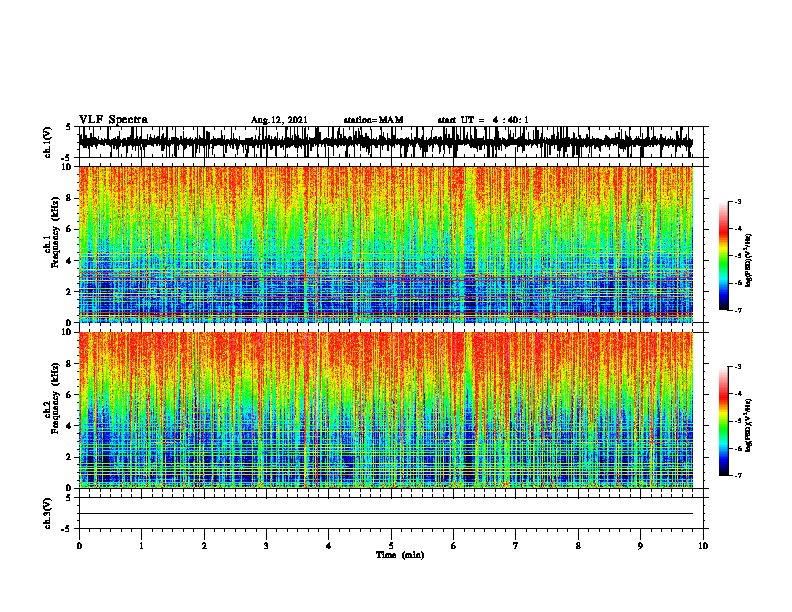792x612 pixels.
Task: Click the ch.2 color bar "log(PSD)" unit label
Action: [x=748, y=425]
